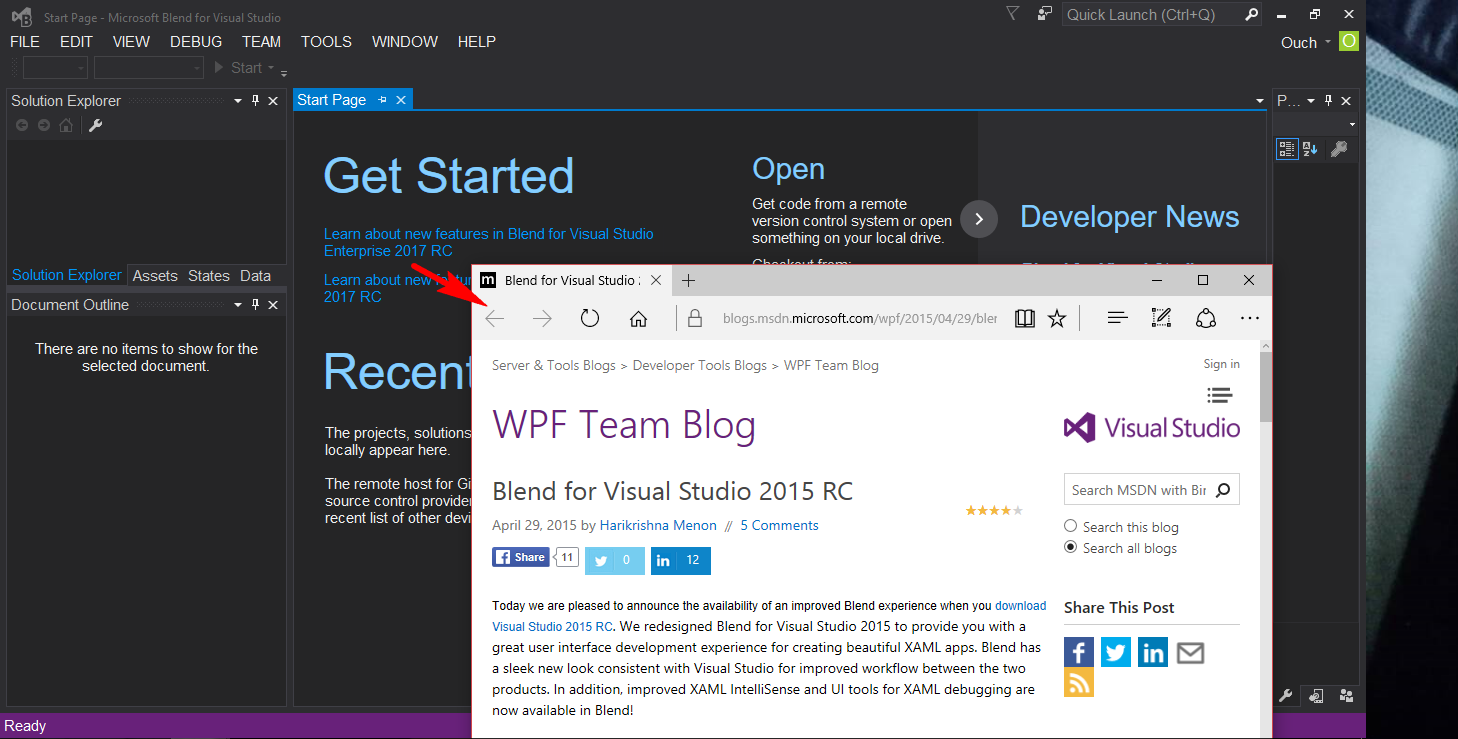Open Edge more actions menu

click(x=1250, y=319)
